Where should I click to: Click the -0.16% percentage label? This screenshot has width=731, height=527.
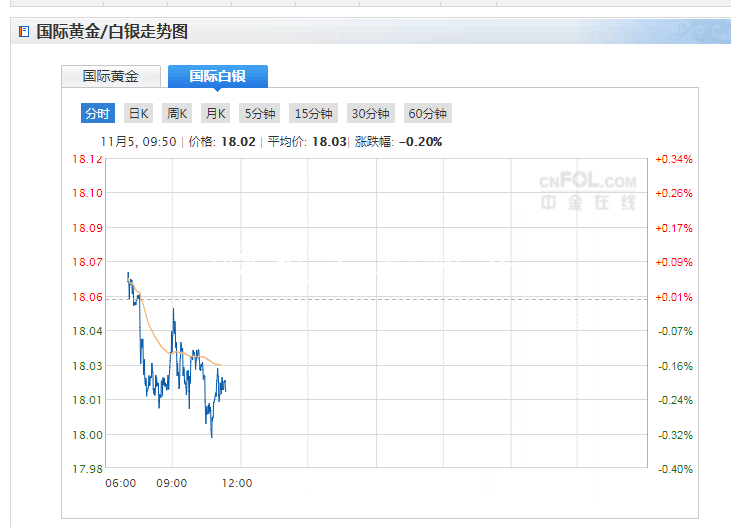676,366
